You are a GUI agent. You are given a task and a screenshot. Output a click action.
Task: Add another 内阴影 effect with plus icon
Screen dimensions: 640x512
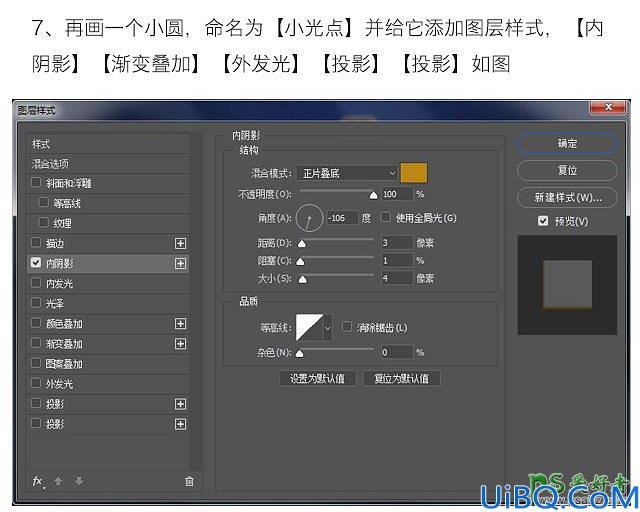(x=180, y=264)
